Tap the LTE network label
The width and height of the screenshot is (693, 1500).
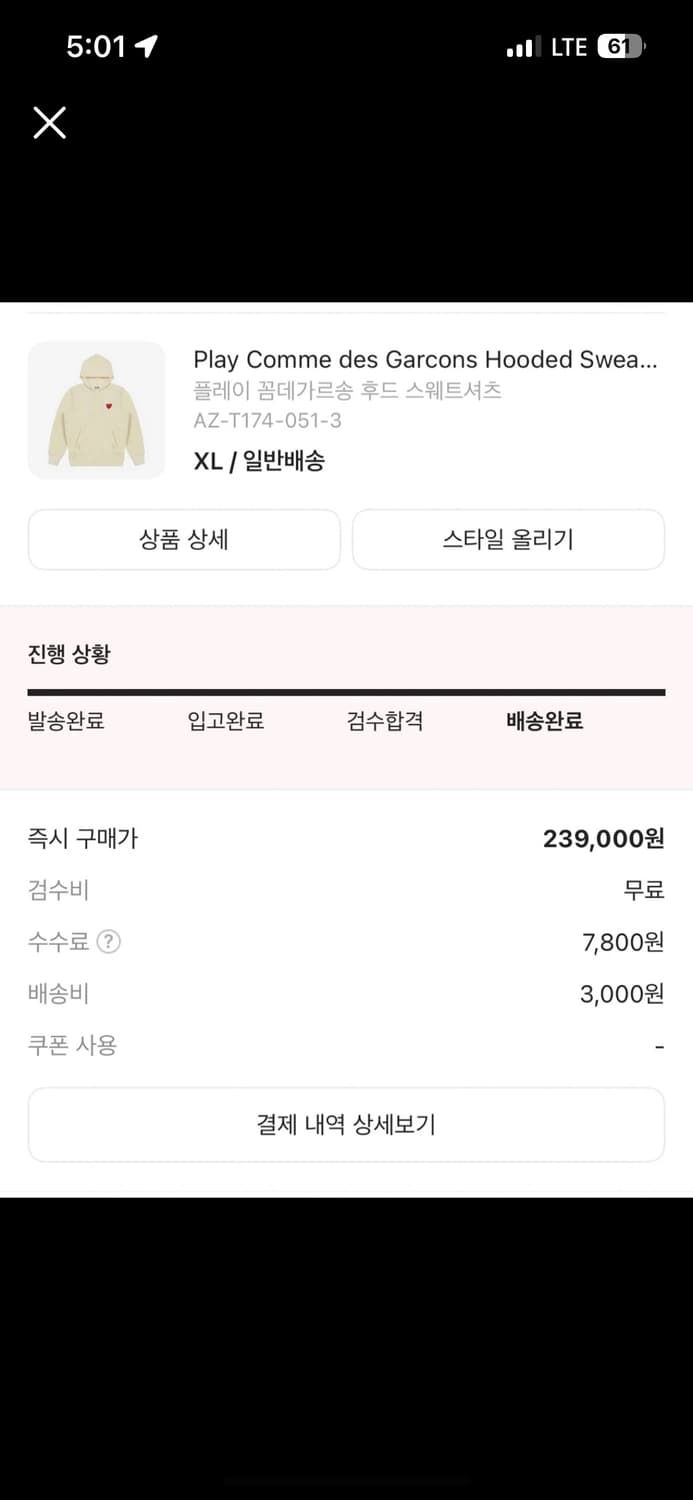click(x=567, y=45)
